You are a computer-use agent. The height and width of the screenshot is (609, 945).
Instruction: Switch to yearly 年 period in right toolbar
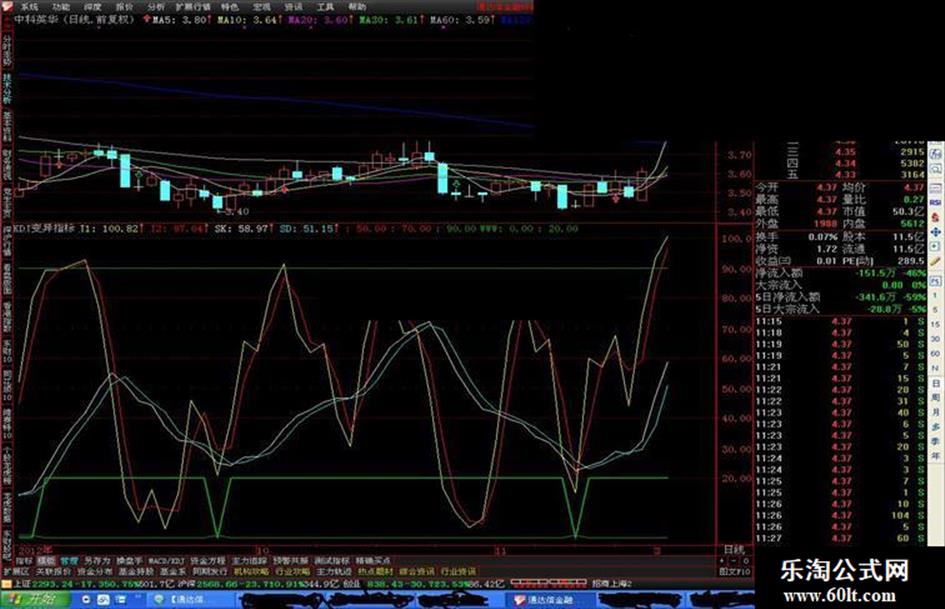(x=935, y=455)
